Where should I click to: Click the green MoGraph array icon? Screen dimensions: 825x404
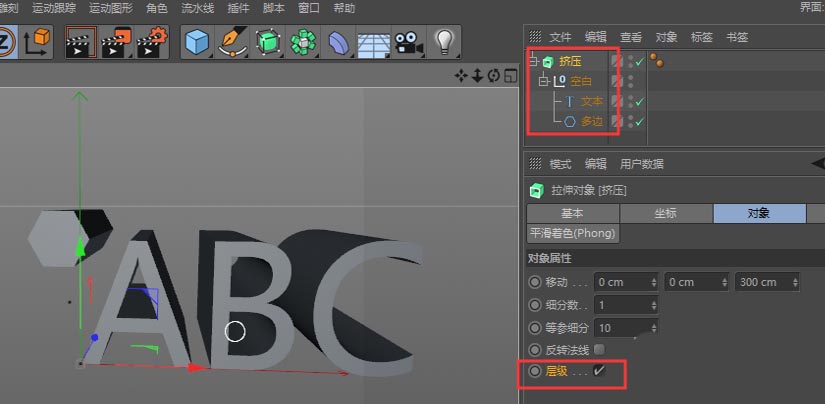pyautogui.click(x=303, y=42)
